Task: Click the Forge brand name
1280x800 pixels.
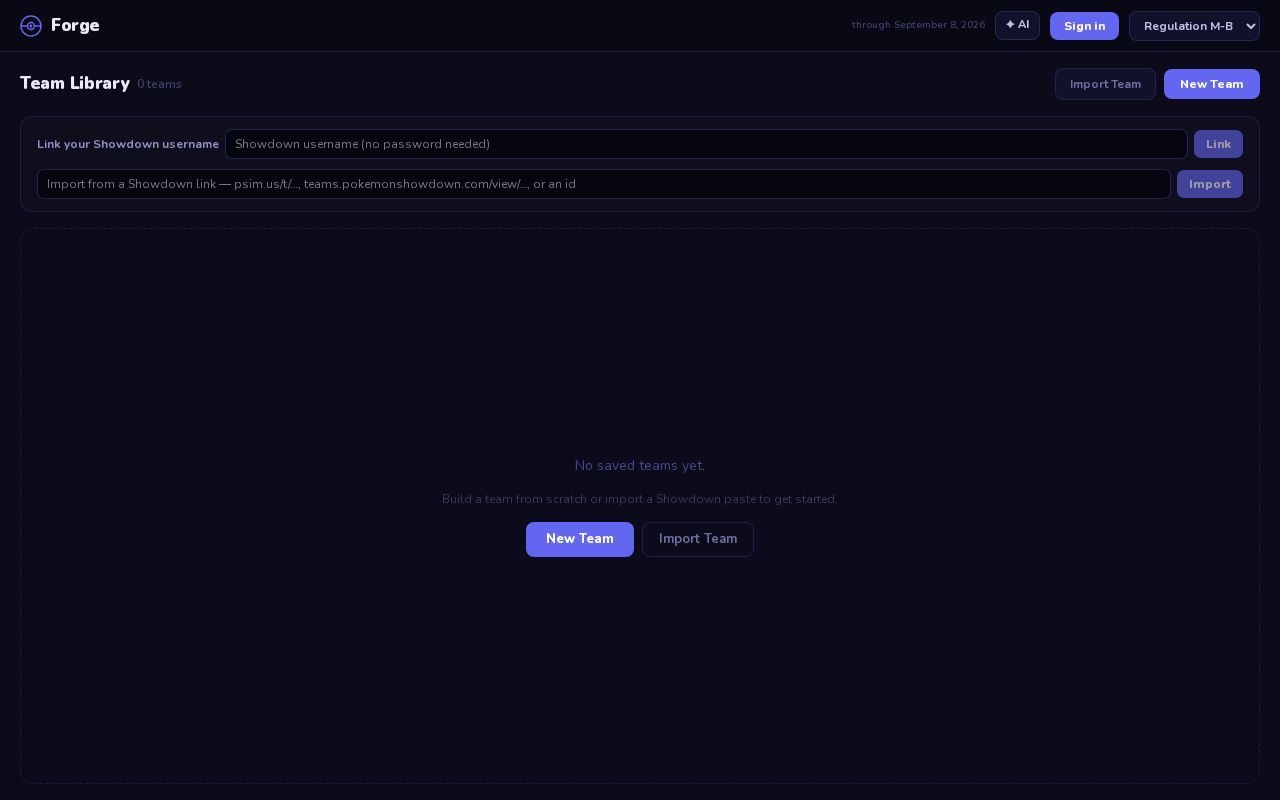Action: click(75, 25)
